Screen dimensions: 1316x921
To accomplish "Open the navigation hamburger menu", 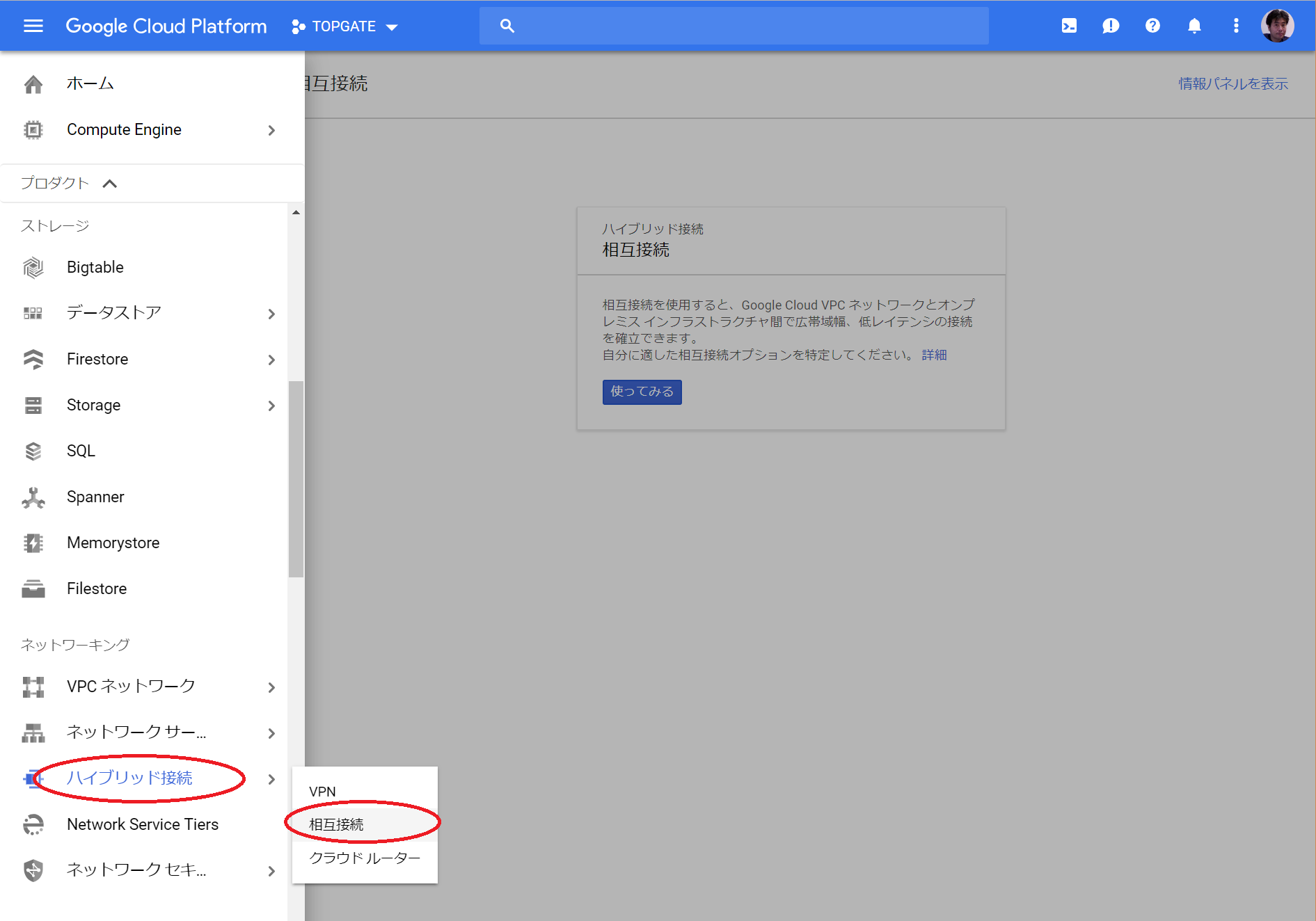I will 33,26.
